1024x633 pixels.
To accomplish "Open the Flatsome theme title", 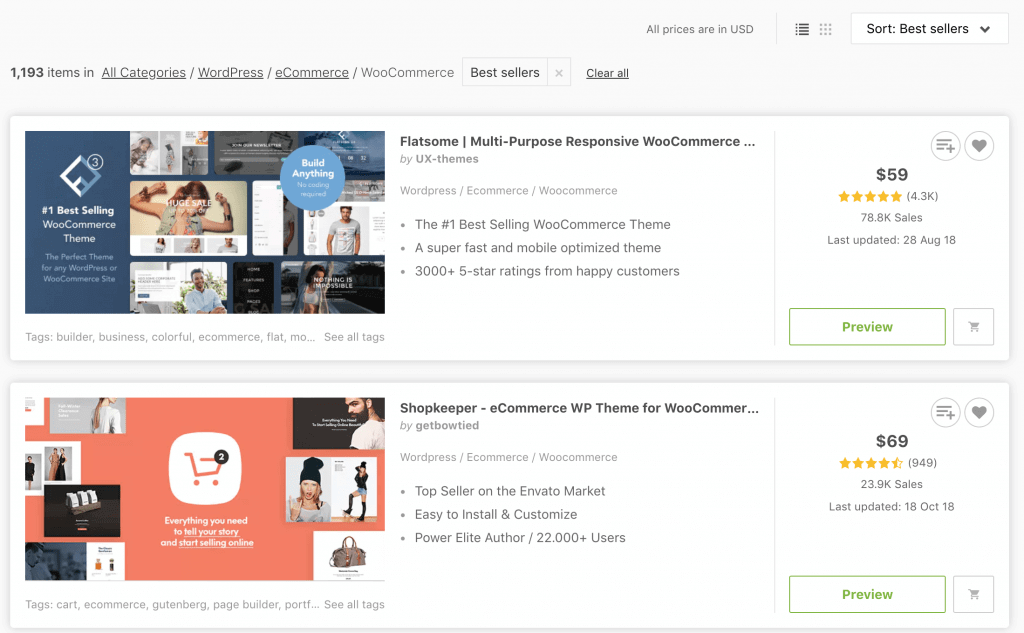I will pos(577,142).
